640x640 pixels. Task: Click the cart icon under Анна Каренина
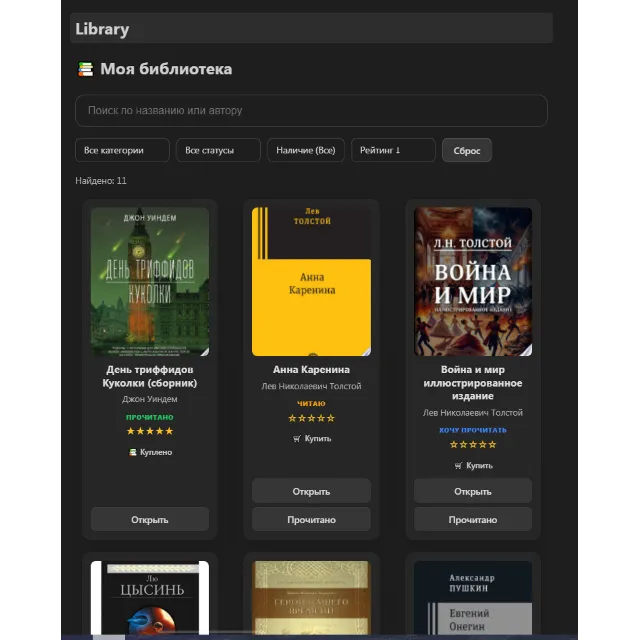pyautogui.click(x=297, y=439)
